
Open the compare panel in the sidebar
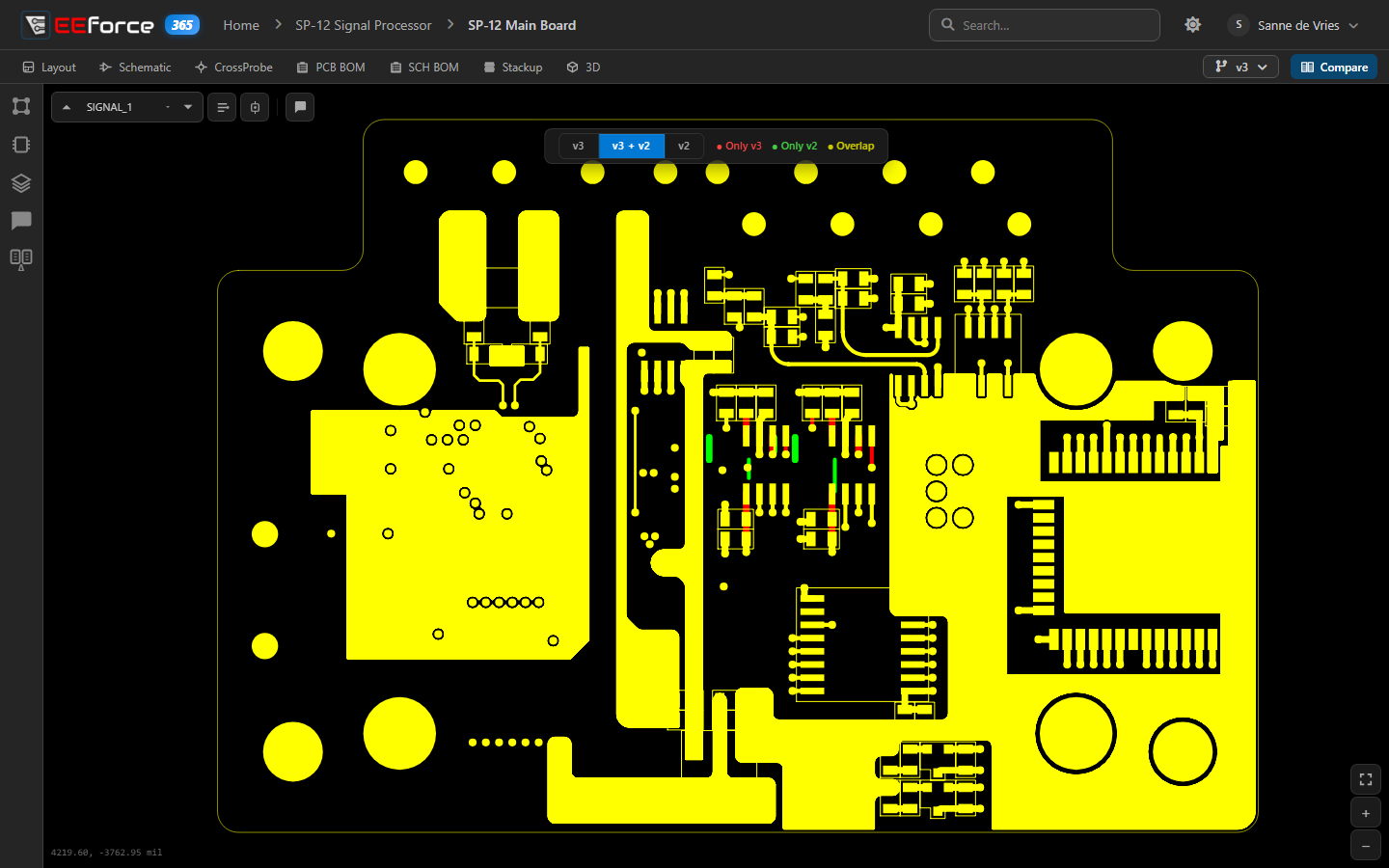[21, 259]
